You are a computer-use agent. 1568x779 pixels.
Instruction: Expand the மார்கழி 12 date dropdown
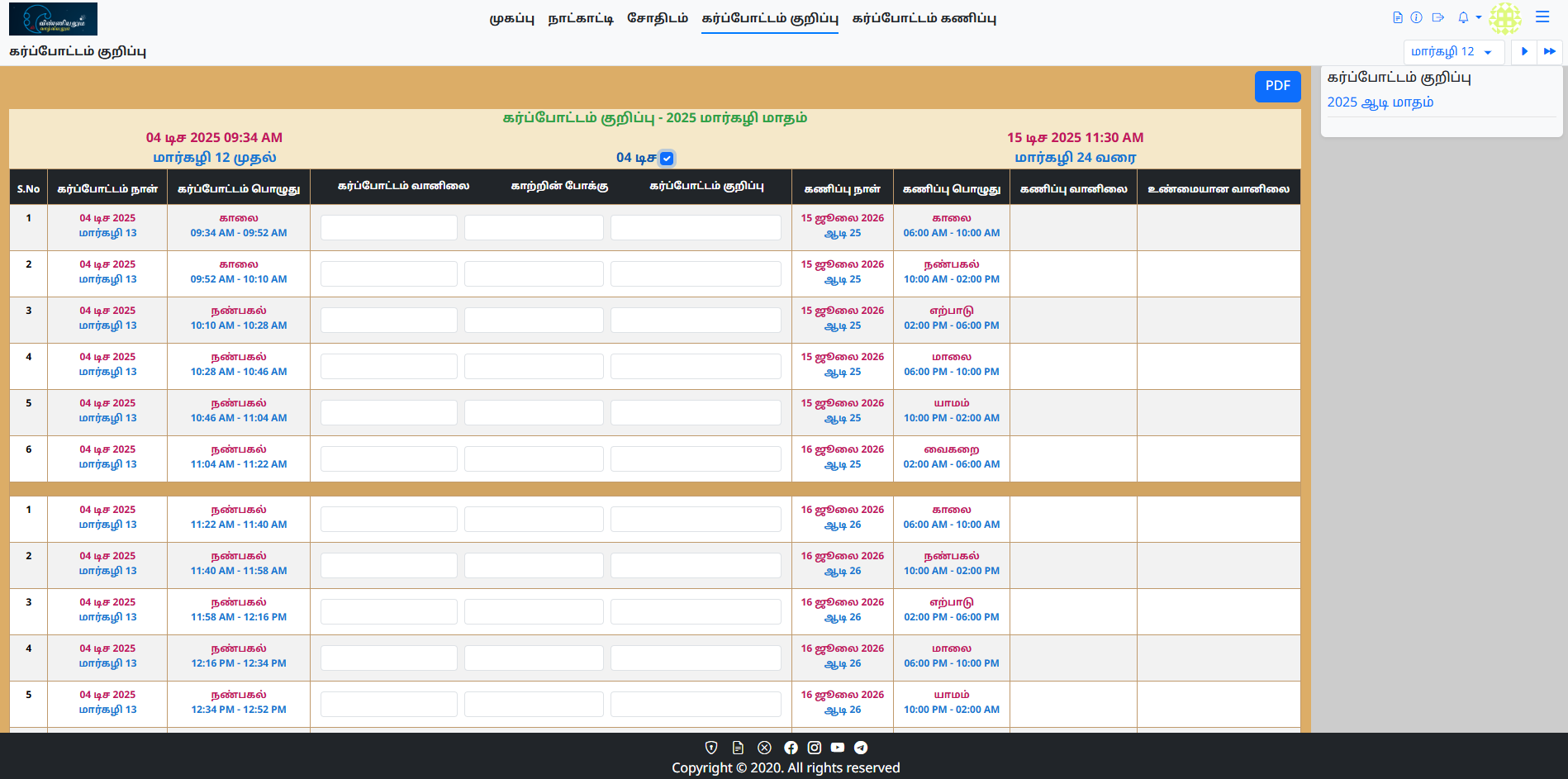point(1452,52)
